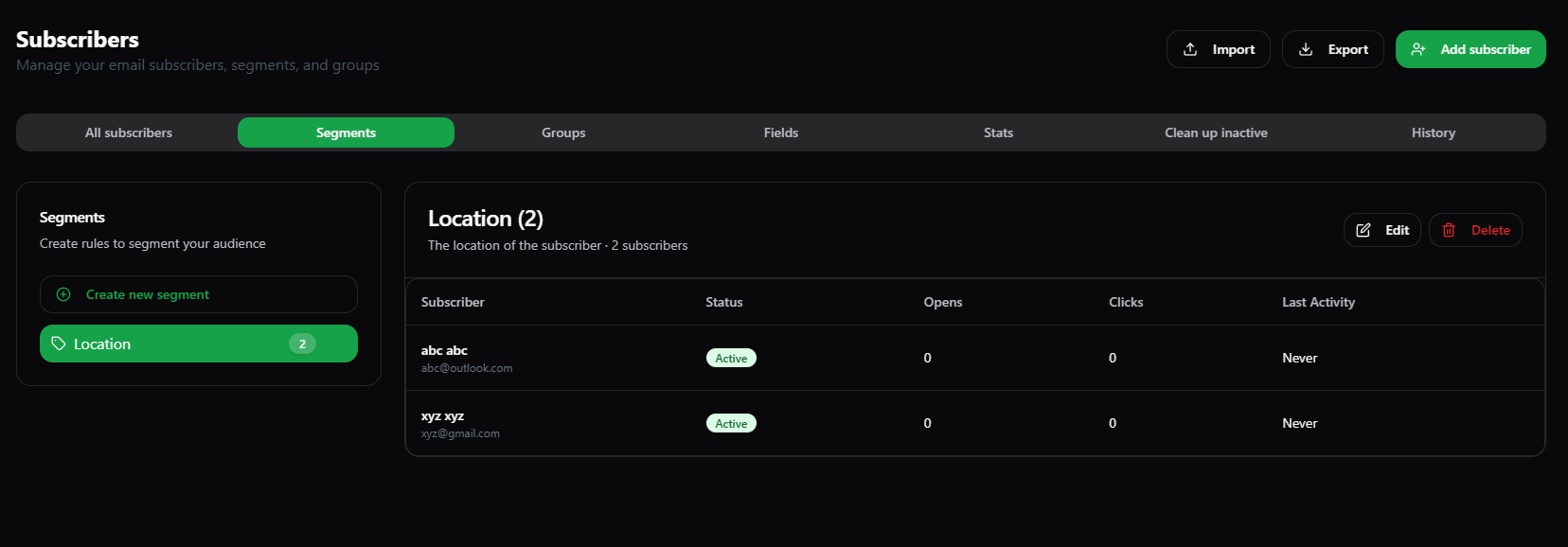Click Add subscriber button text

click(1486, 49)
